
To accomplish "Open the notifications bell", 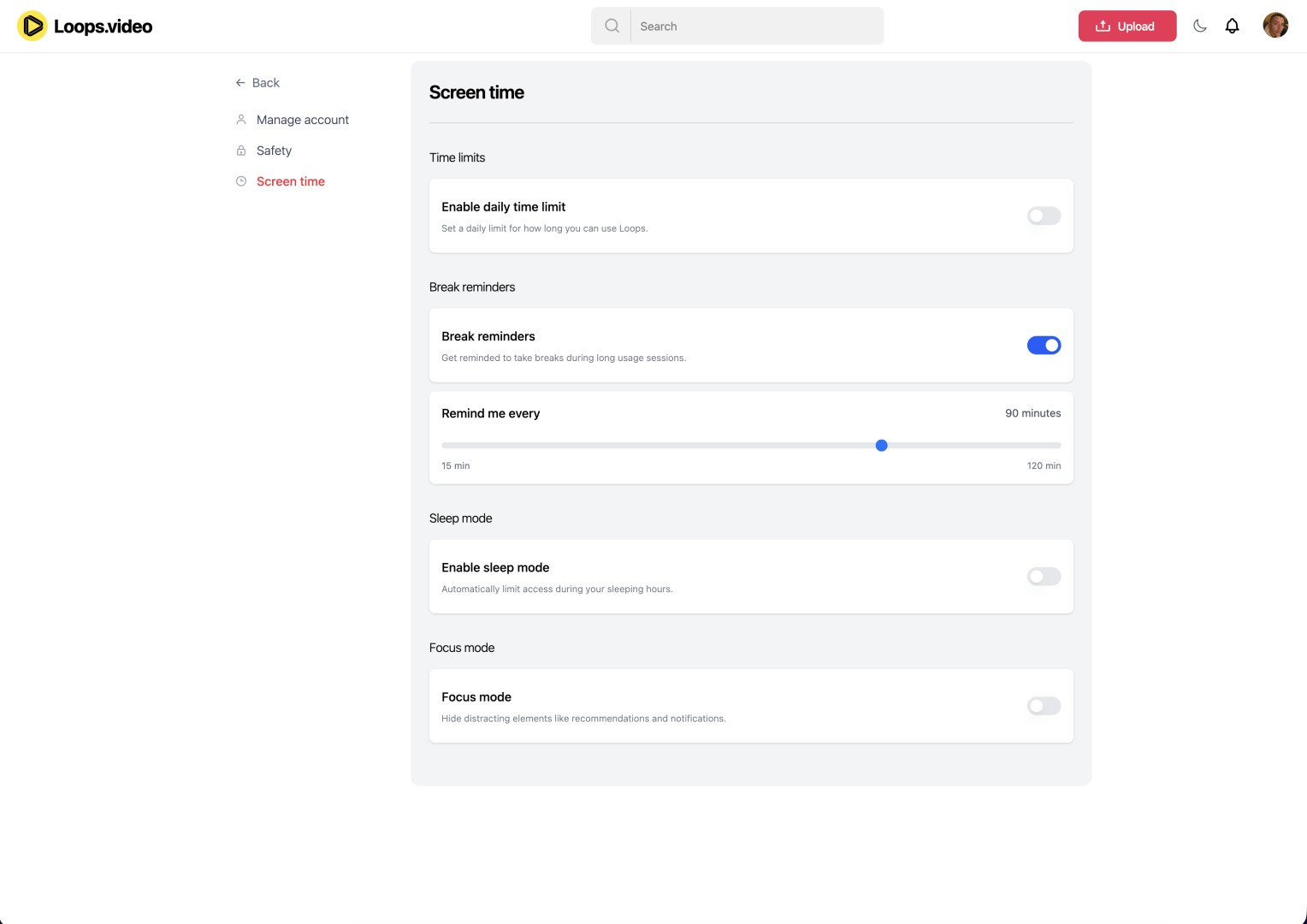I will (x=1232, y=26).
